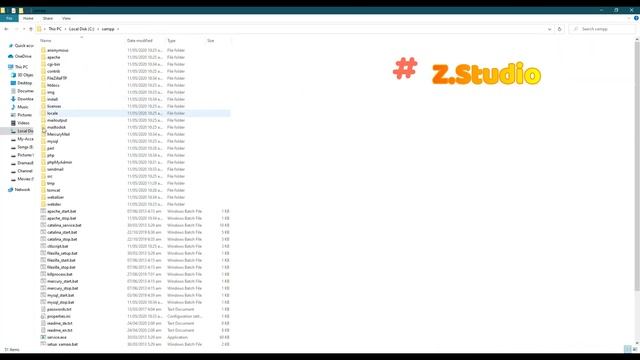Select the cgi-bin folder icon

[43, 64]
